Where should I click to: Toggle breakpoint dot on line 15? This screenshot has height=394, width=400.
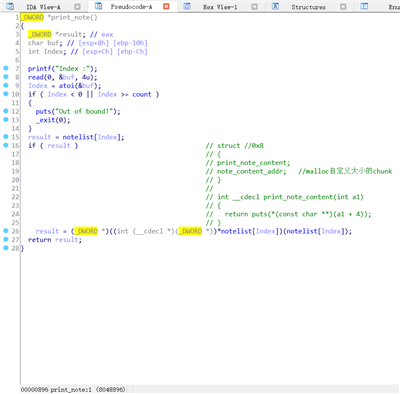(x=6, y=137)
